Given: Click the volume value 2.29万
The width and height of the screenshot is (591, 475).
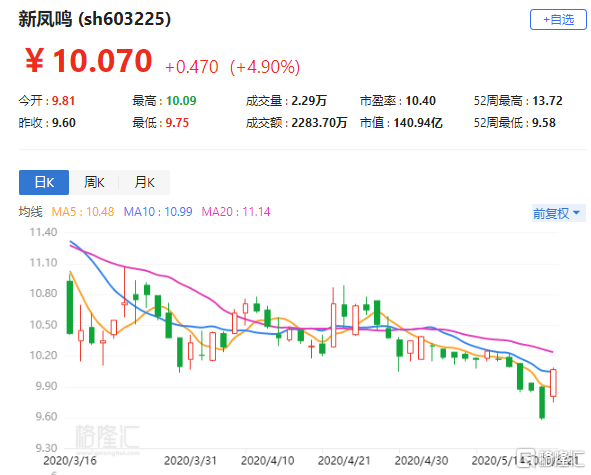Looking at the screenshot, I should pos(309,101).
